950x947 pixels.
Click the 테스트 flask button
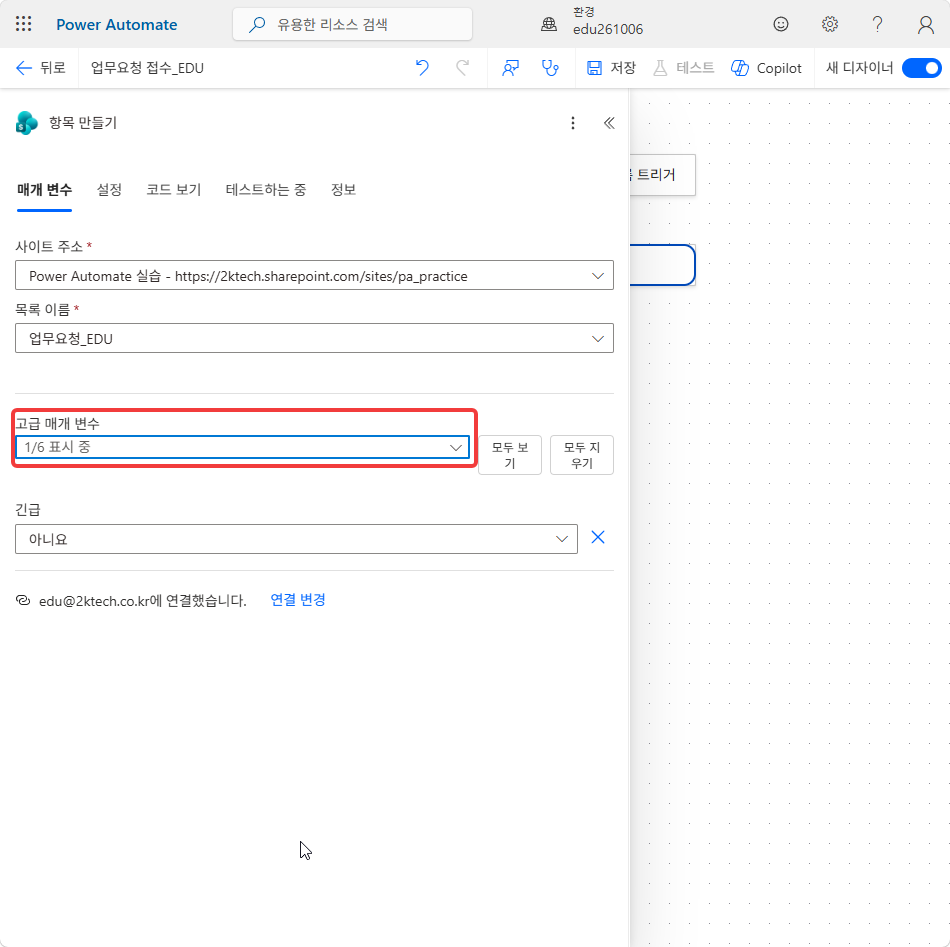click(x=684, y=68)
